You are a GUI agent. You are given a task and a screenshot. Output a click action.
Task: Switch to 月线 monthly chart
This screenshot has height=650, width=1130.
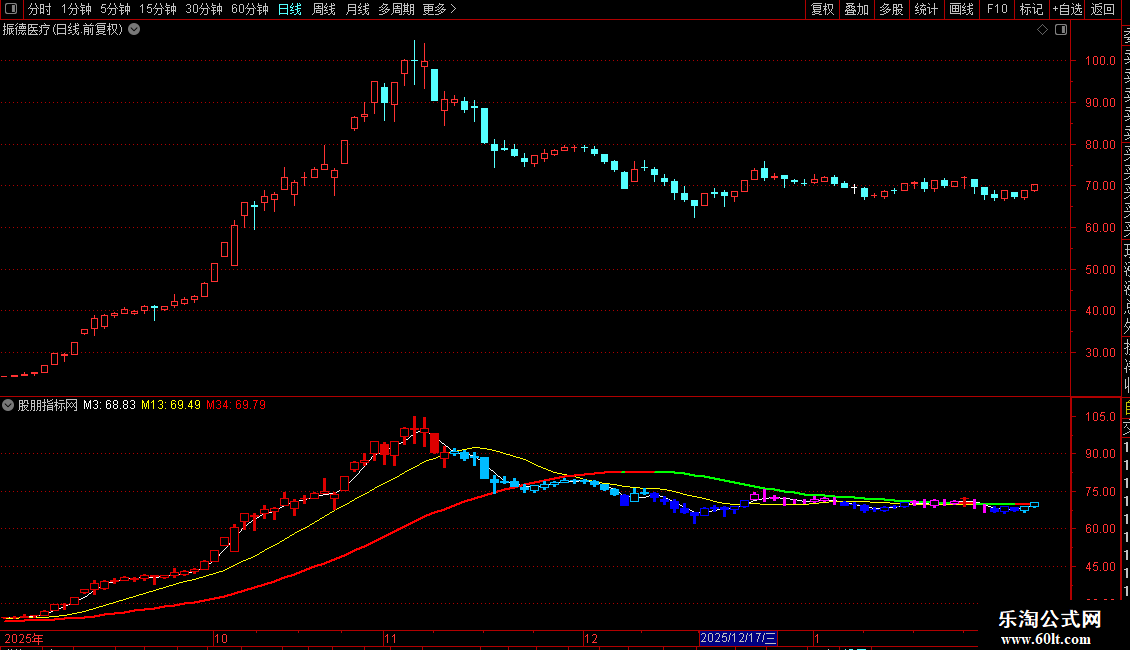357,9
